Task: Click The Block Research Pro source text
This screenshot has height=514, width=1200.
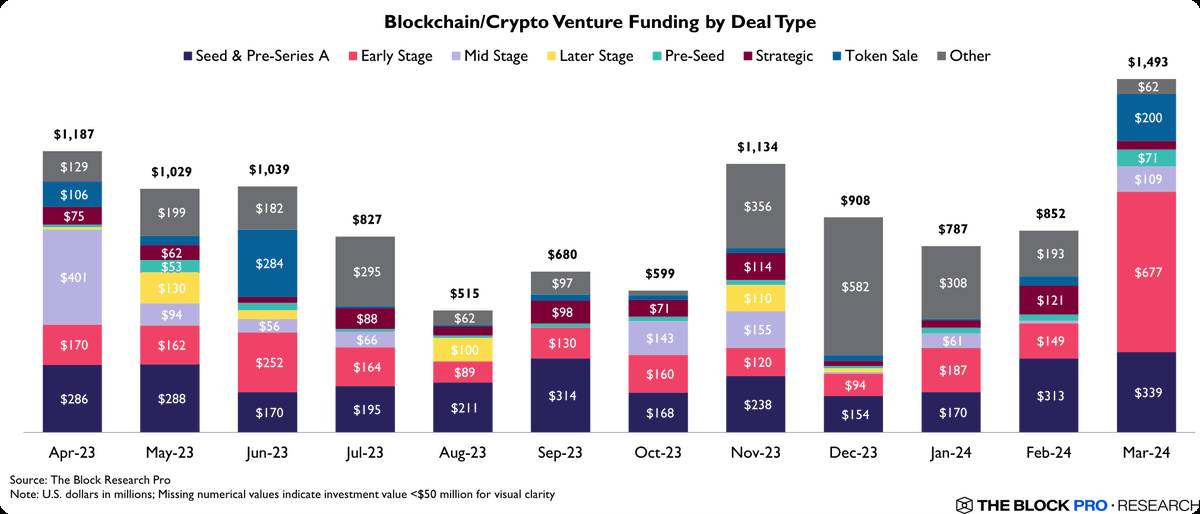Action: (x=75, y=481)
